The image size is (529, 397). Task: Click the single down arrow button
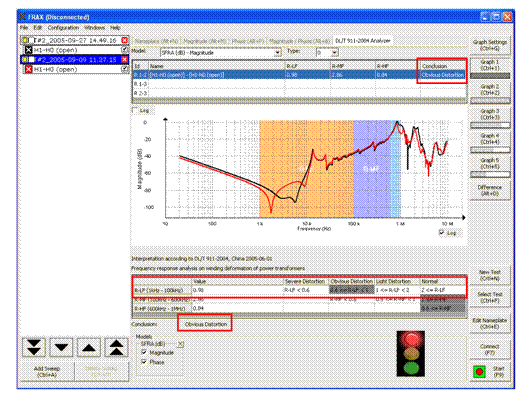coord(61,347)
